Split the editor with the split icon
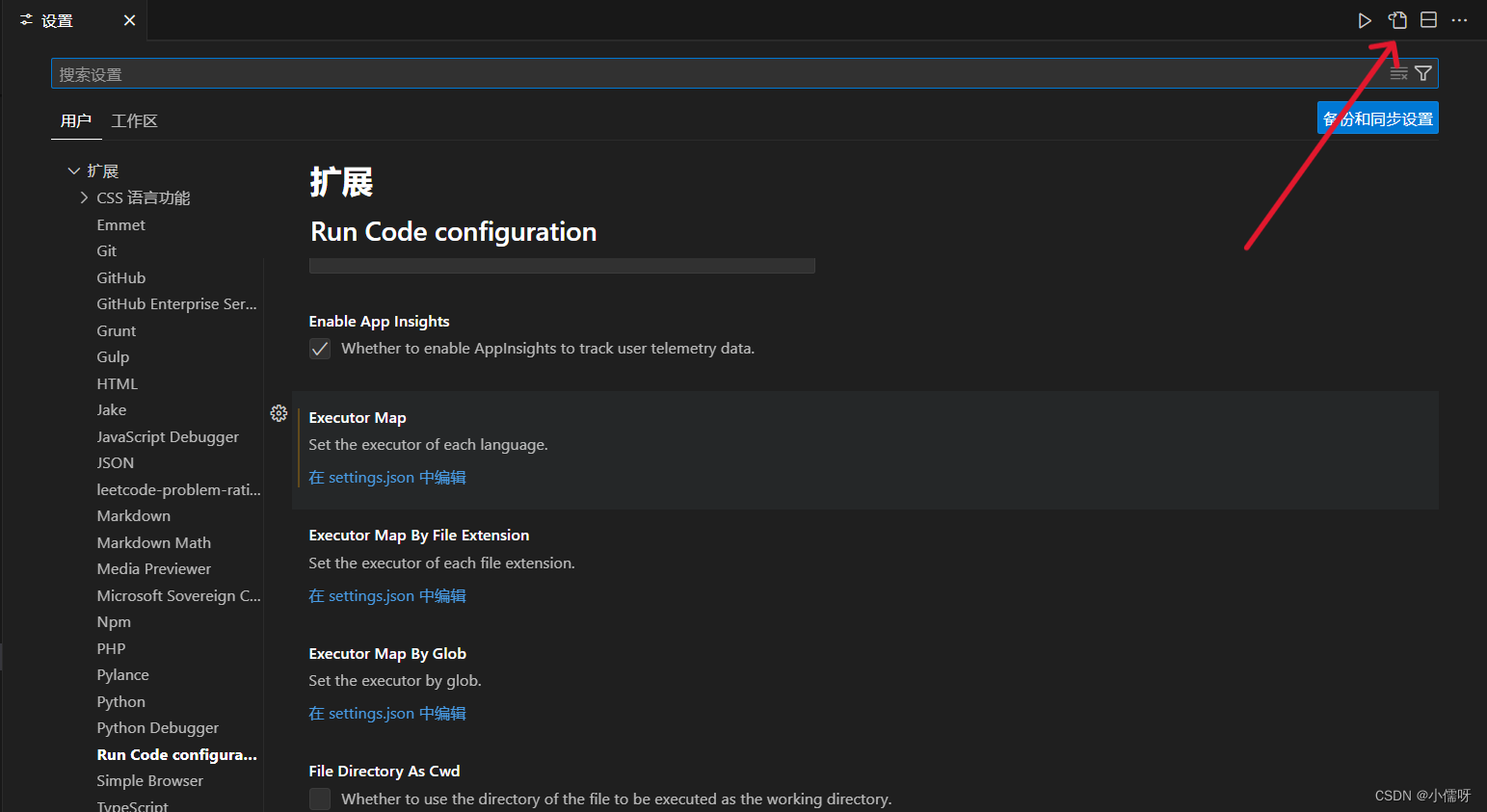The height and width of the screenshot is (812, 1487). tap(1428, 19)
